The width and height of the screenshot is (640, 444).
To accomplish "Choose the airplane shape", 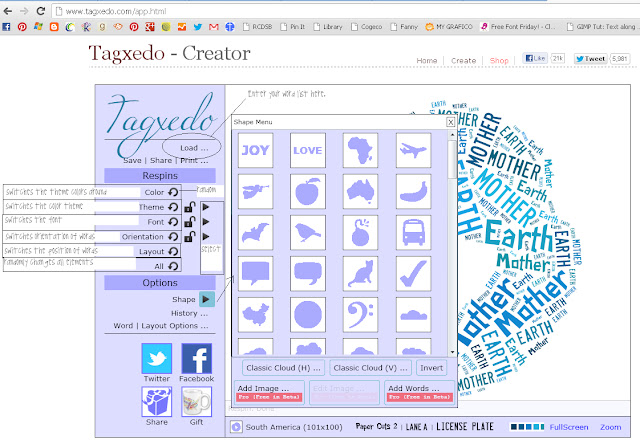I will pyautogui.click(x=413, y=150).
